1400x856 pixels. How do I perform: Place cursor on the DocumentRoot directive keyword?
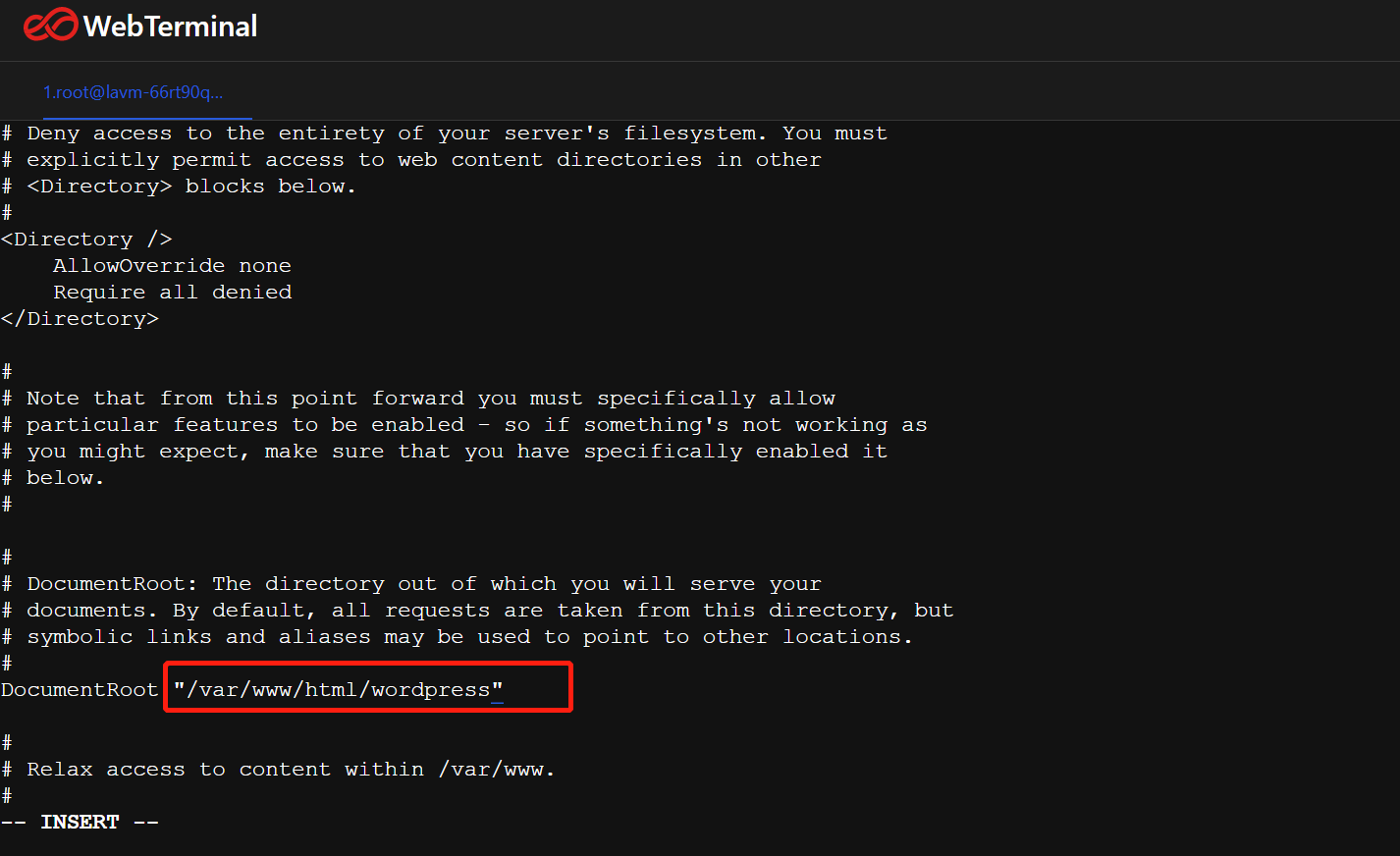pyautogui.click(x=80, y=690)
